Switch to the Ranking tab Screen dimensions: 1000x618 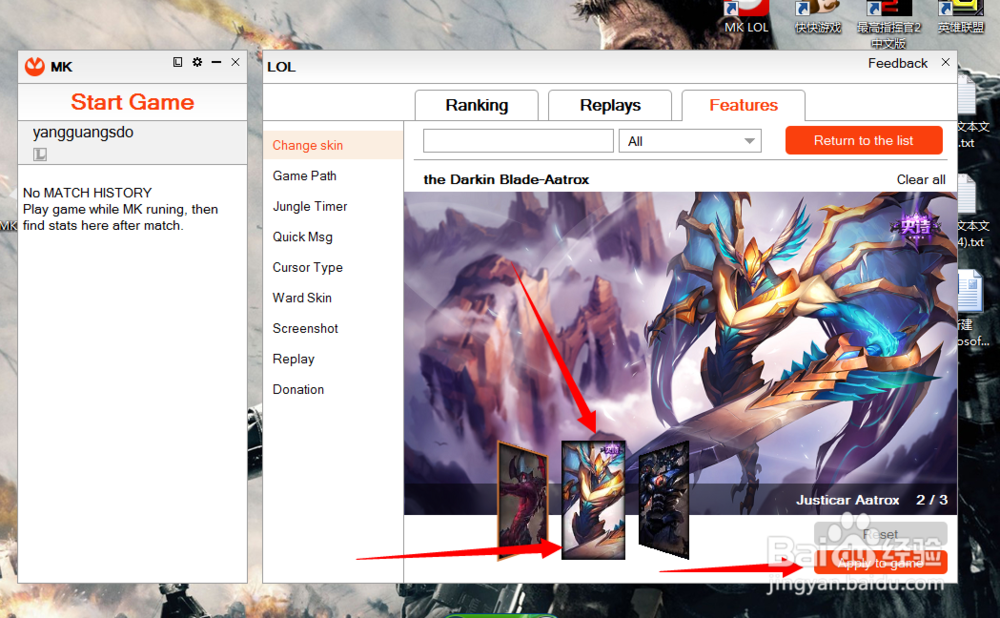(476, 105)
